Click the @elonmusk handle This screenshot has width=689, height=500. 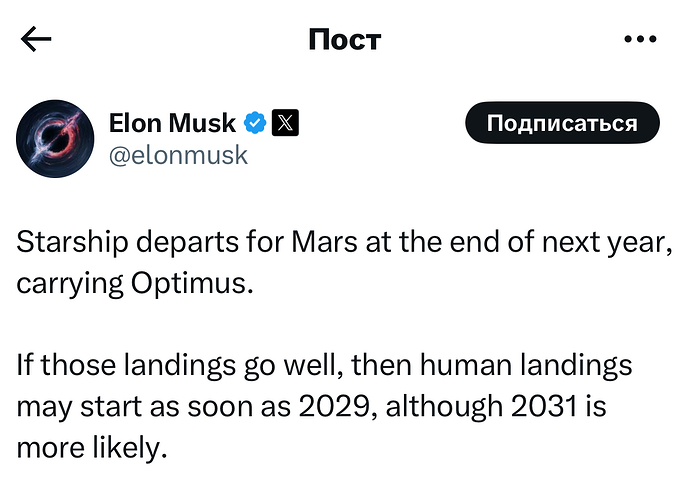pos(178,156)
